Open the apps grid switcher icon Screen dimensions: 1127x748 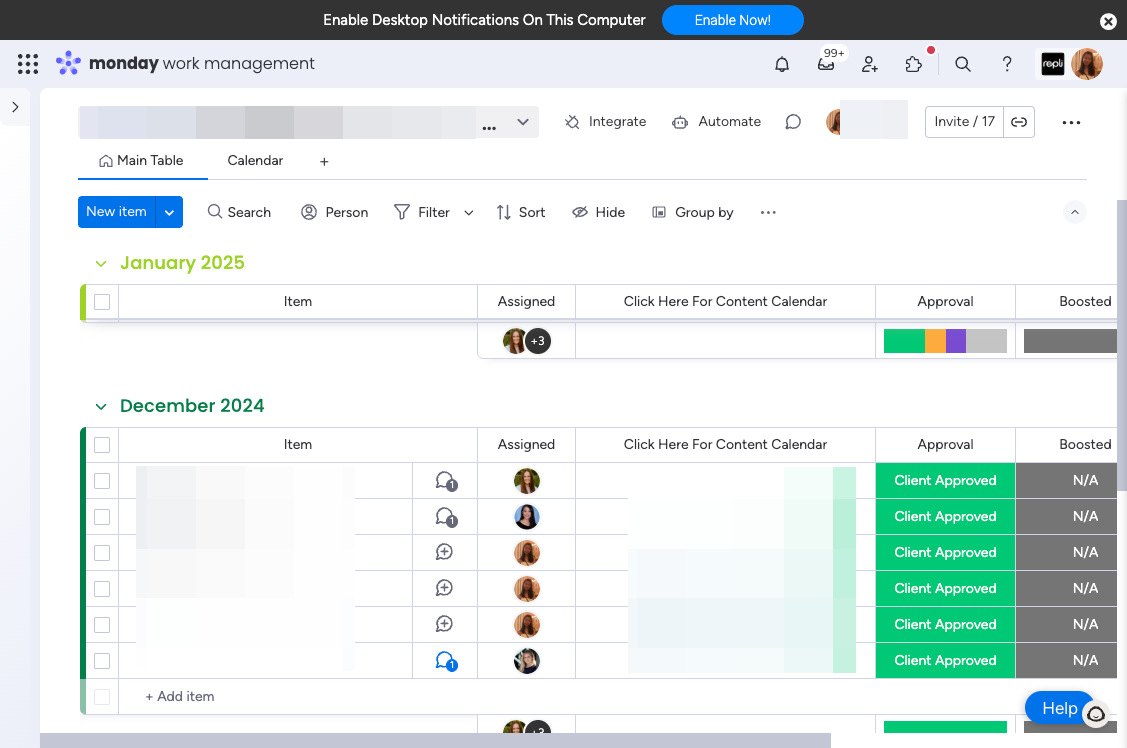tap(28, 64)
